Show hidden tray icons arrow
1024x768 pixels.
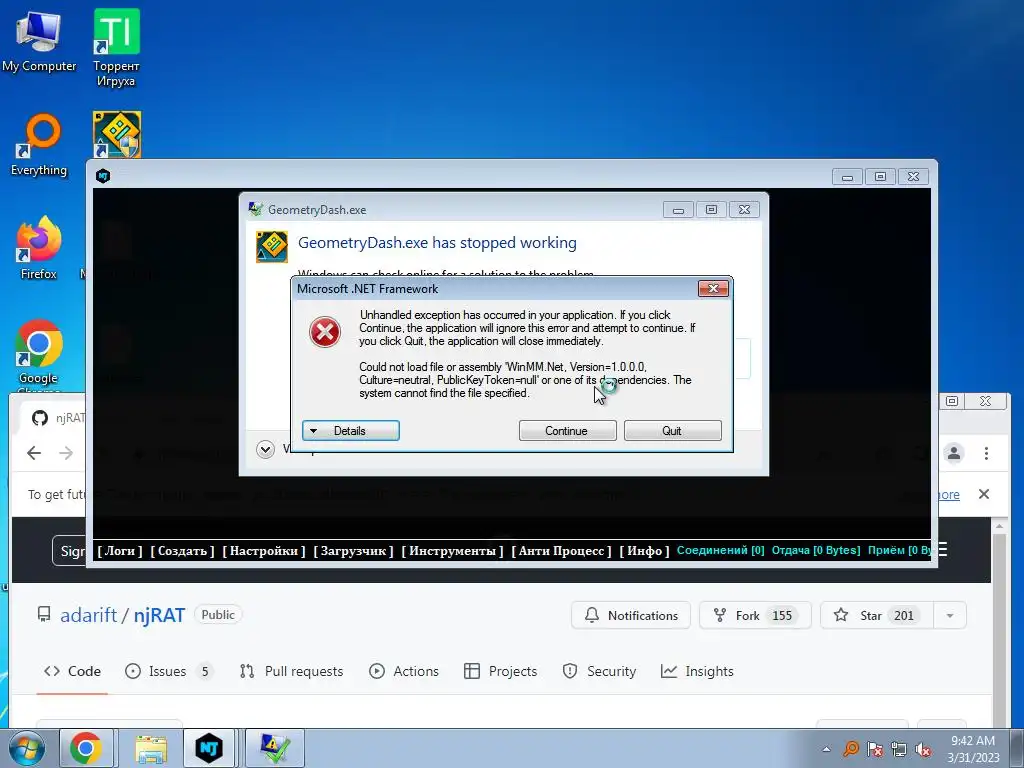[827, 749]
